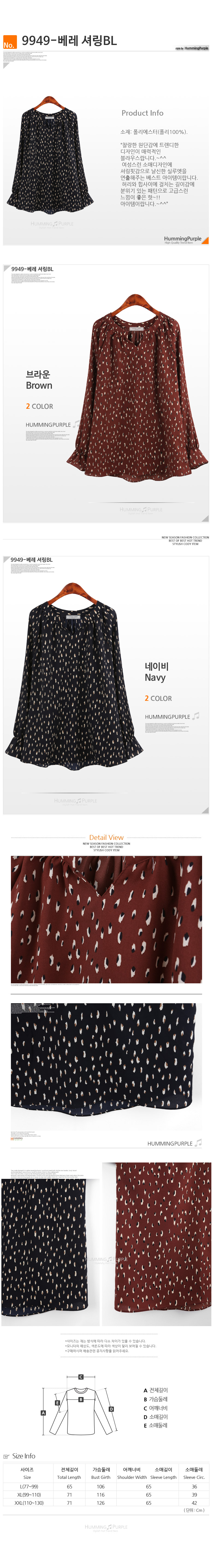
Task: Click the Detail View heading
Action: click(106, 837)
